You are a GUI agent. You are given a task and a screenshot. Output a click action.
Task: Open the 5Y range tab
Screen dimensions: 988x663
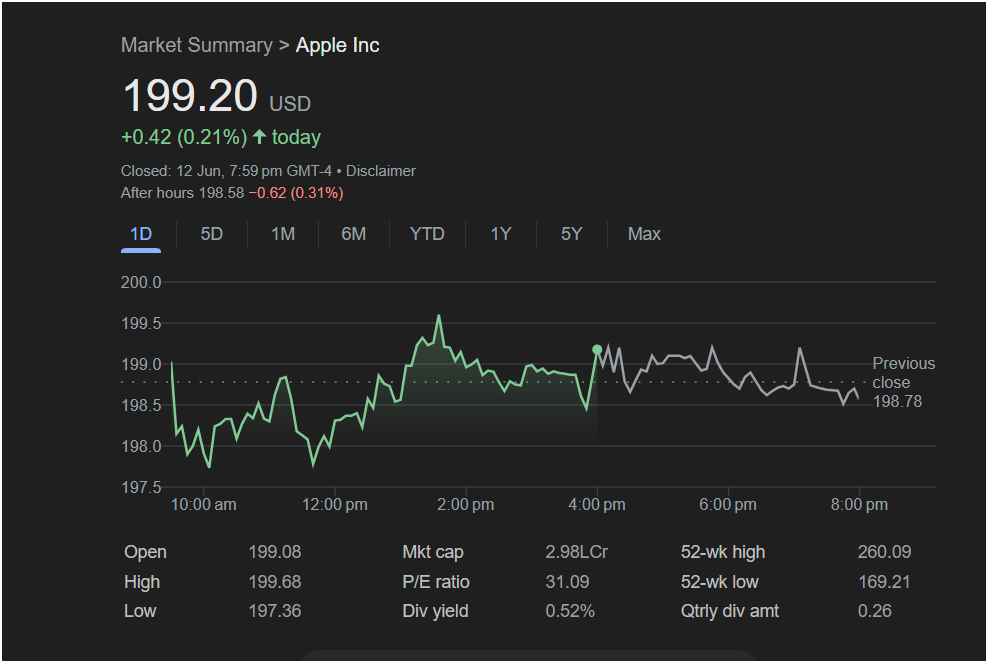point(572,234)
